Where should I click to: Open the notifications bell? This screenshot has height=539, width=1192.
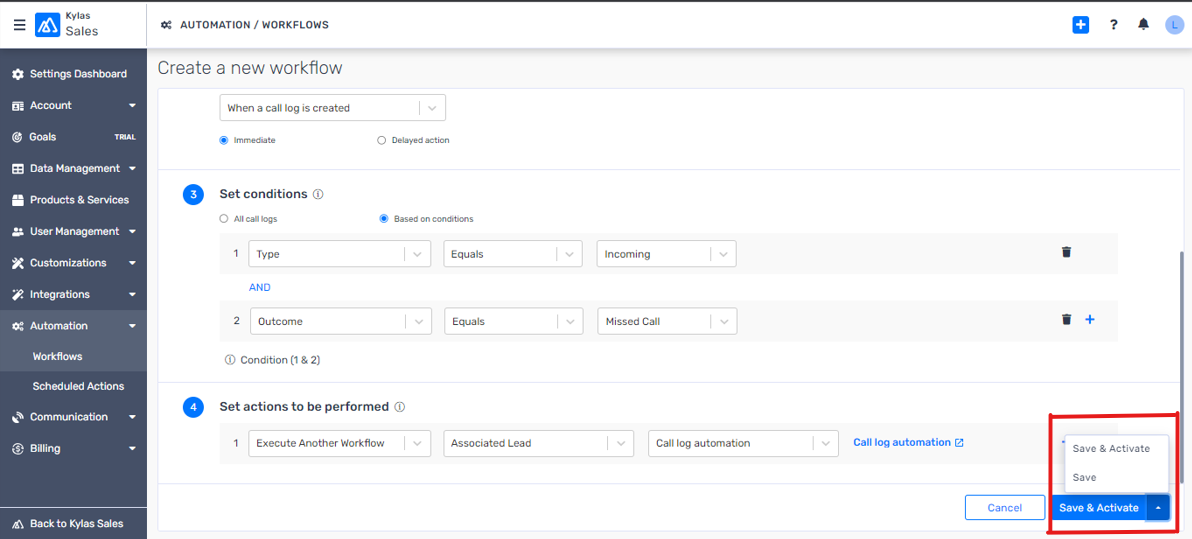[x=1143, y=25]
